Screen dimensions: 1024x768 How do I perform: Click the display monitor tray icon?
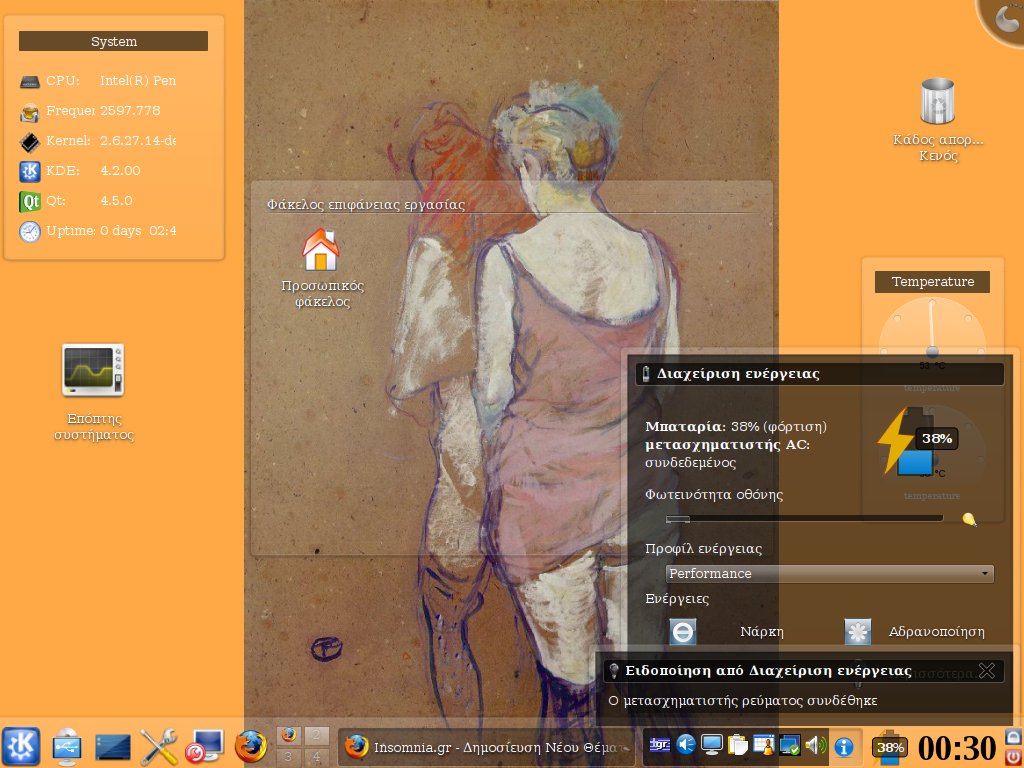coord(712,744)
